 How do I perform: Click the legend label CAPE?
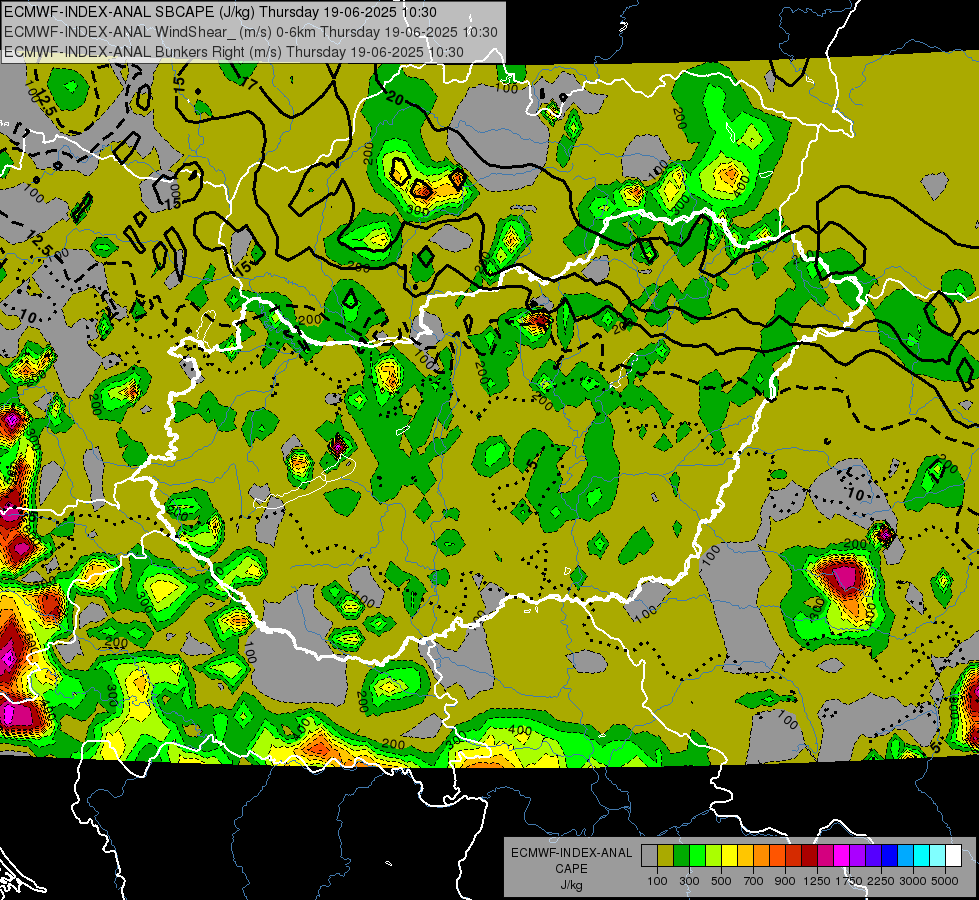tap(571, 869)
